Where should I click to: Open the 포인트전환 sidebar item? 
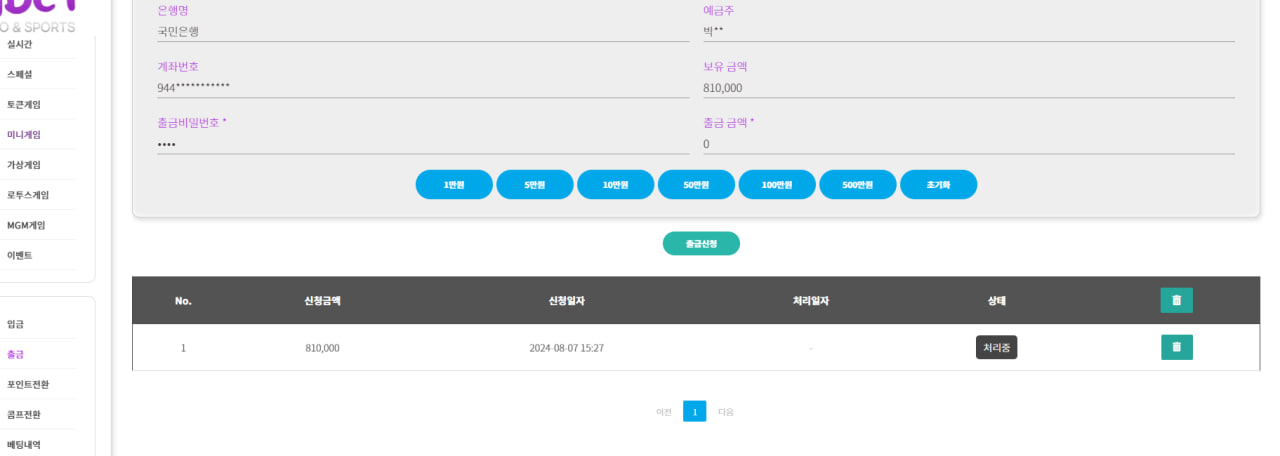click(28, 384)
